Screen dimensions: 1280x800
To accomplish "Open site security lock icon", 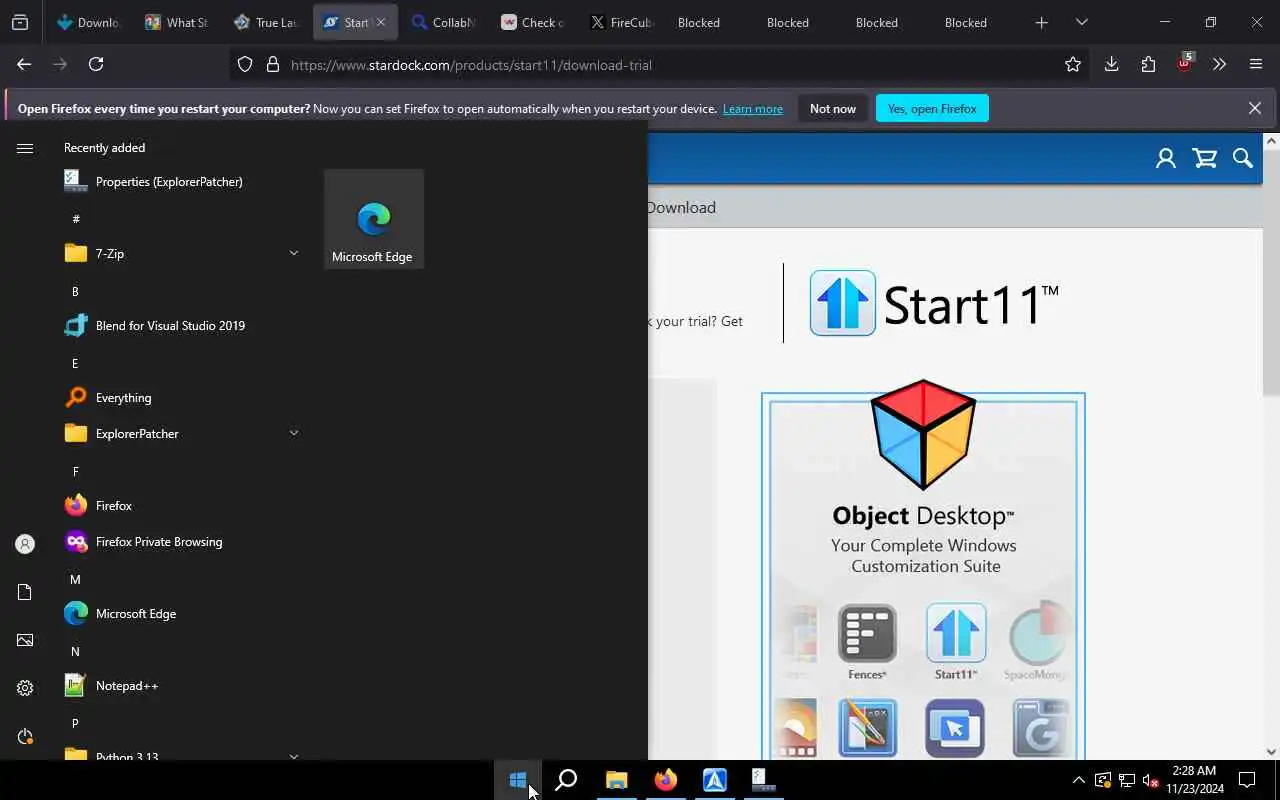I will point(272,65).
